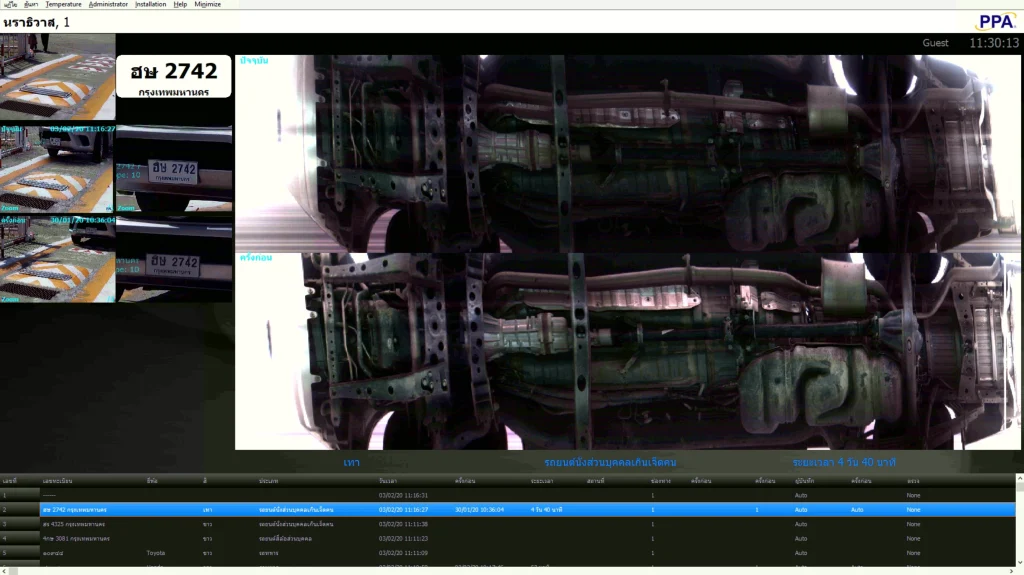Click the Minimize menu item
This screenshot has width=1024, height=575.
pyautogui.click(x=207, y=4)
